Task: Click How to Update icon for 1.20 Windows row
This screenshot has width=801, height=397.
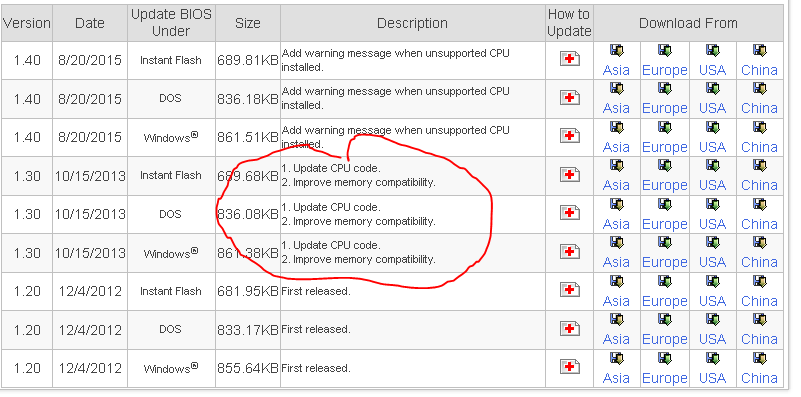Action: [570, 367]
